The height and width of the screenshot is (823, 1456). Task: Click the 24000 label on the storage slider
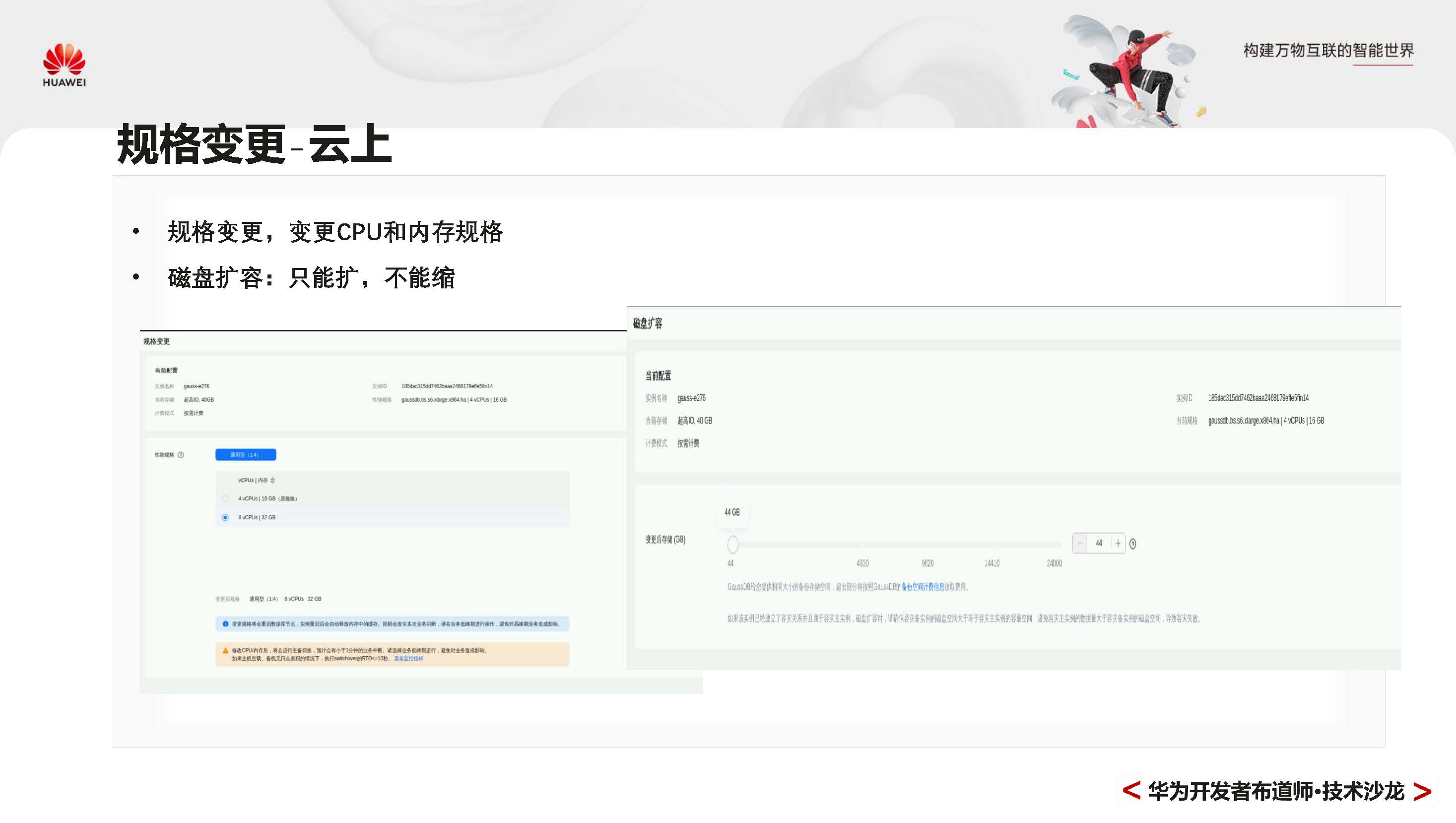1054,563
